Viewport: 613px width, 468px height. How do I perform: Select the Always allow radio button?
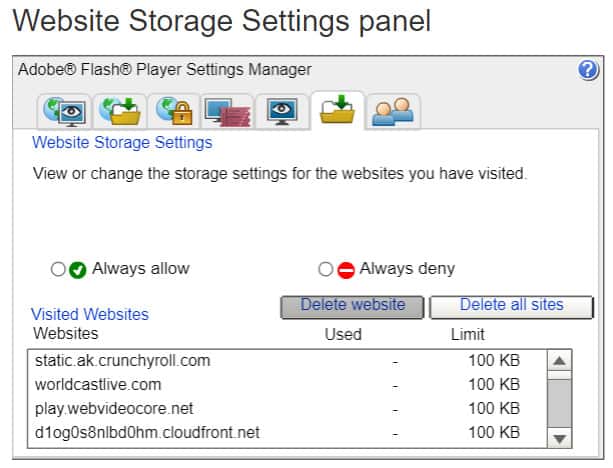pos(58,269)
